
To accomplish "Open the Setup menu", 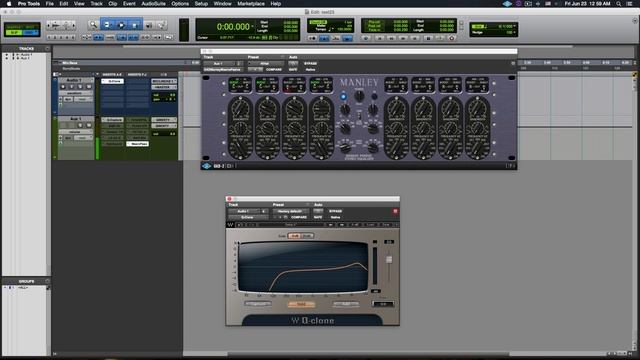I will pos(201,4).
